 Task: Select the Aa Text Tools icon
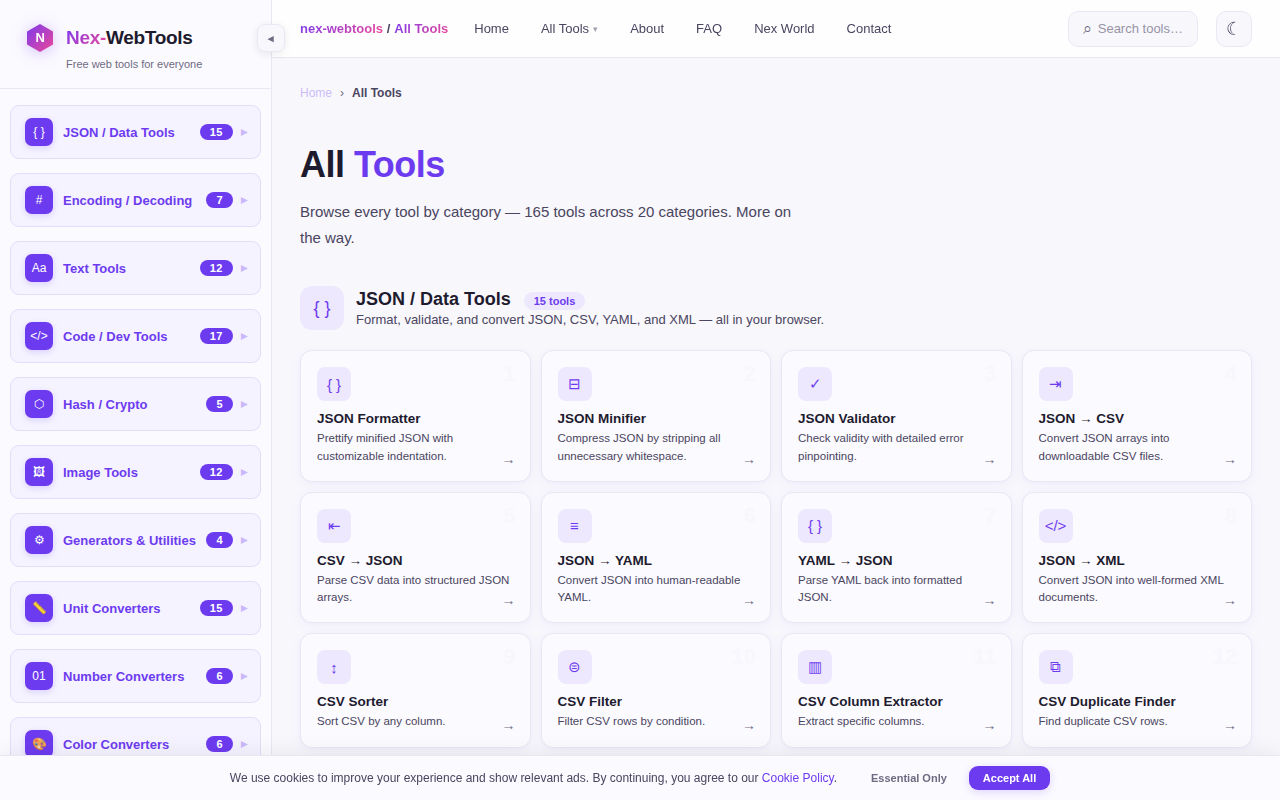[38, 268]
